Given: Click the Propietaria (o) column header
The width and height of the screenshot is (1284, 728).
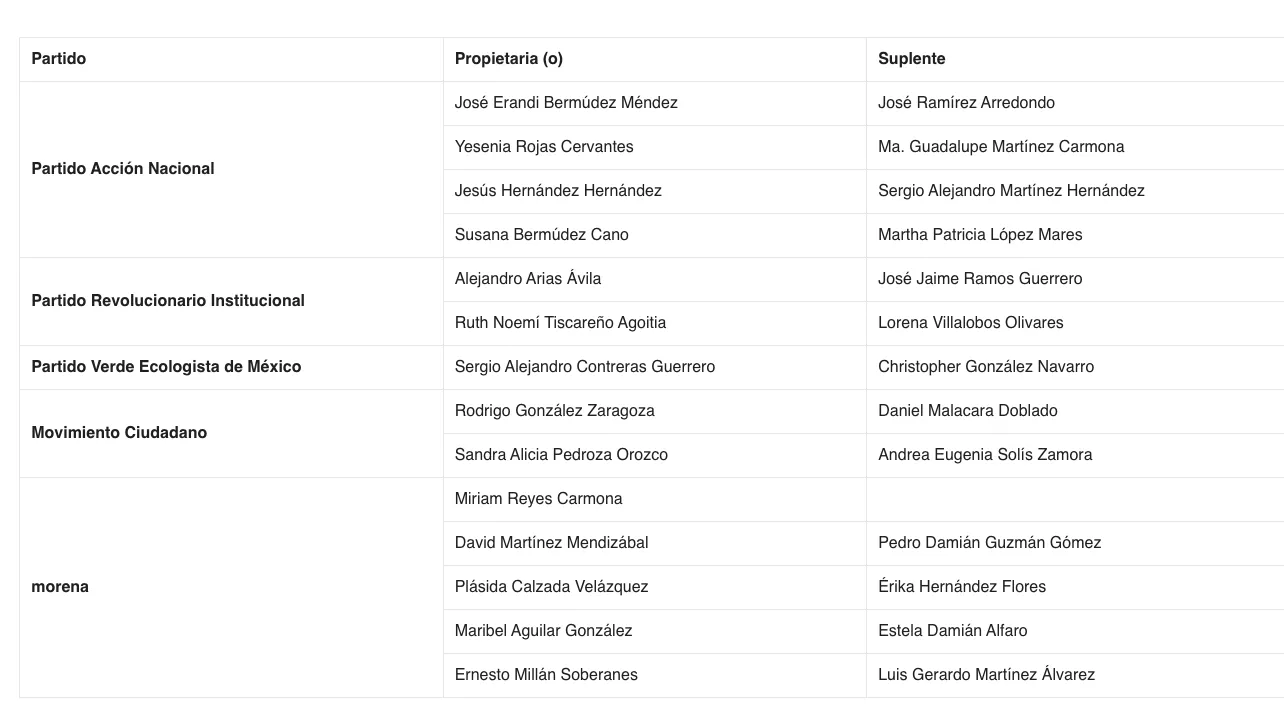Looking at the screenshot, I should (x=509, y=59).
